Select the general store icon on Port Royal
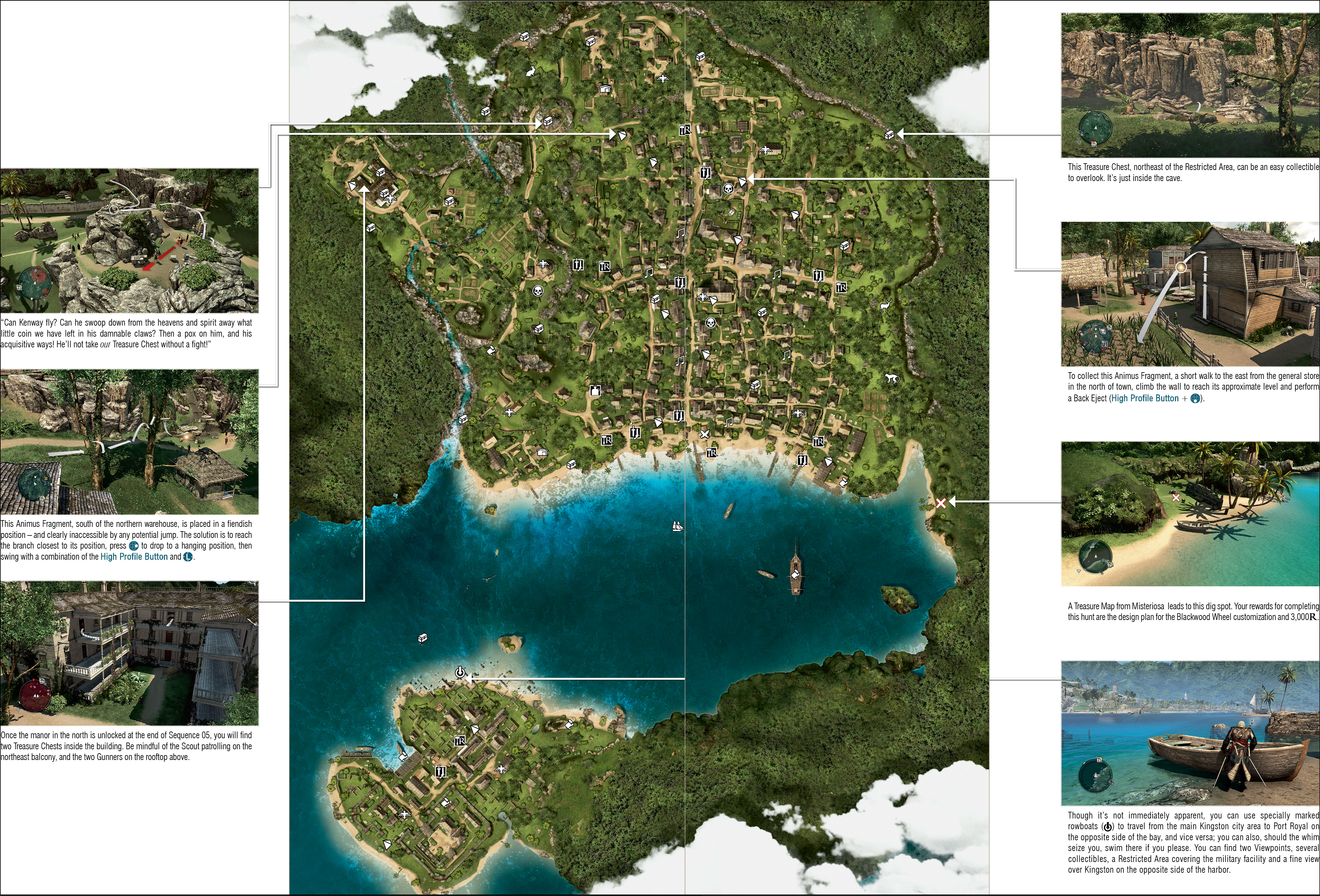1320x896 pixels. [460, 741]
